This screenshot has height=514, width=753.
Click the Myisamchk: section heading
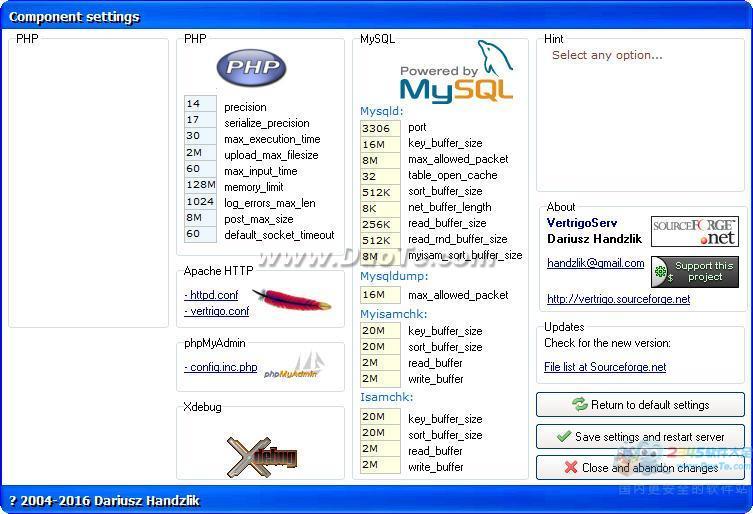coord(393,314)
